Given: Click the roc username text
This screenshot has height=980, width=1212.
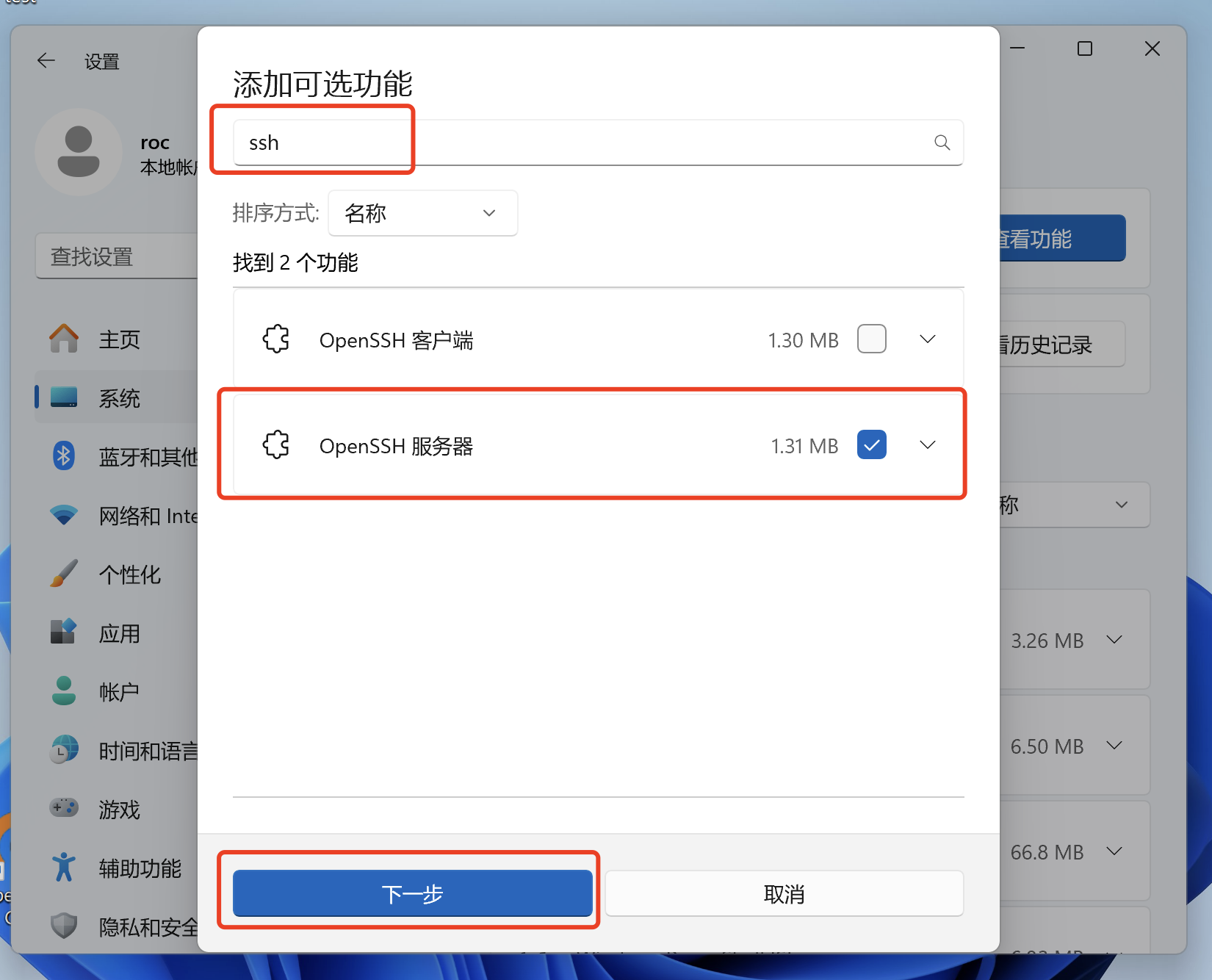Looking at the screenshot, I should (155, 143).
